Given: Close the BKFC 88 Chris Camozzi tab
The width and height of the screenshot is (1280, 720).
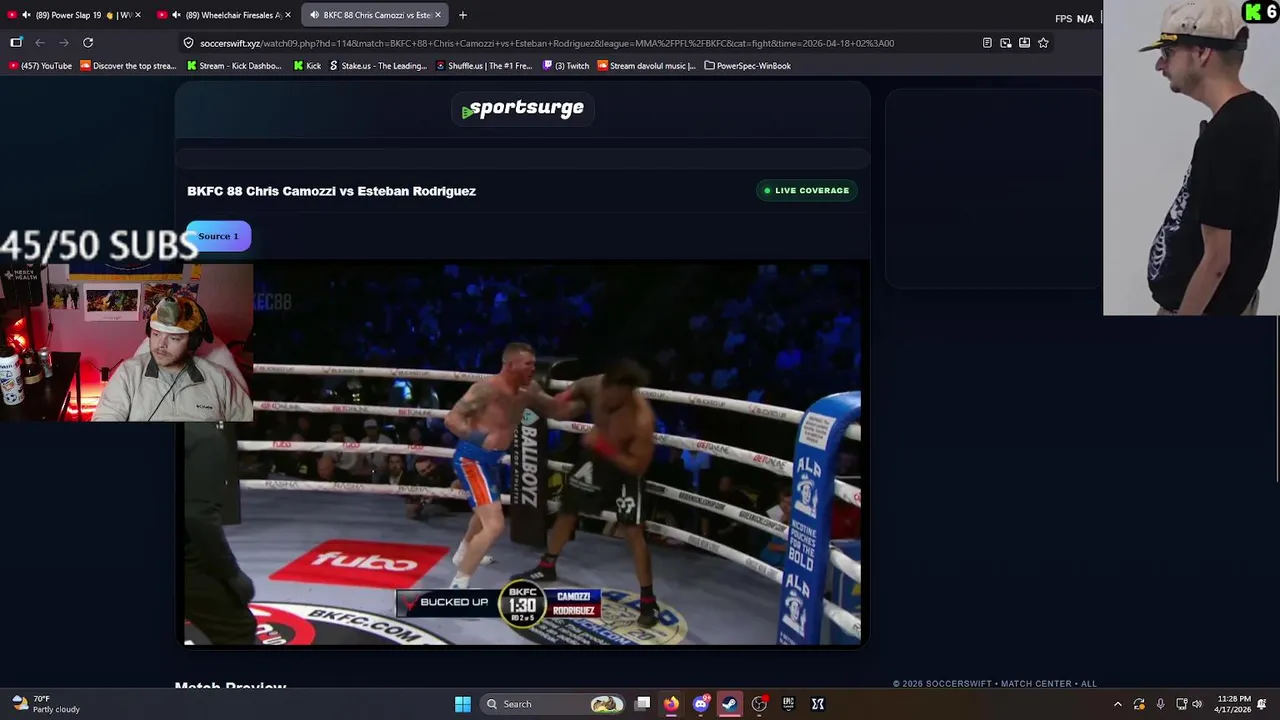Looking at the screenshot, I should click(437, 15).
